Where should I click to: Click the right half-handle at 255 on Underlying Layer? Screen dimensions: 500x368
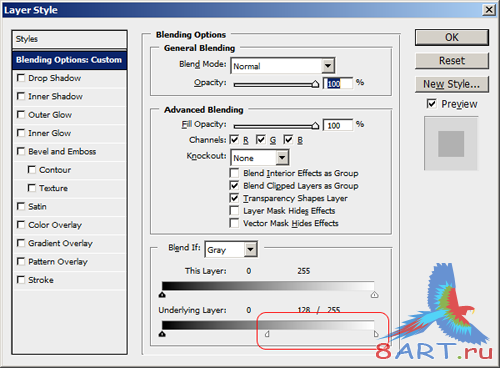point(376,334)
